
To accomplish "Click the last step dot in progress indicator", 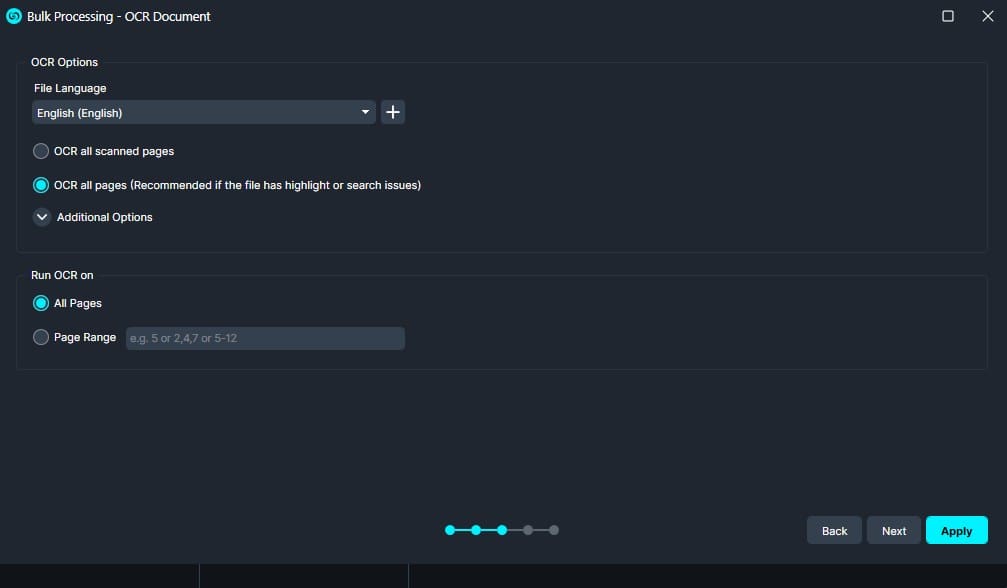I will tap(554, 530).
